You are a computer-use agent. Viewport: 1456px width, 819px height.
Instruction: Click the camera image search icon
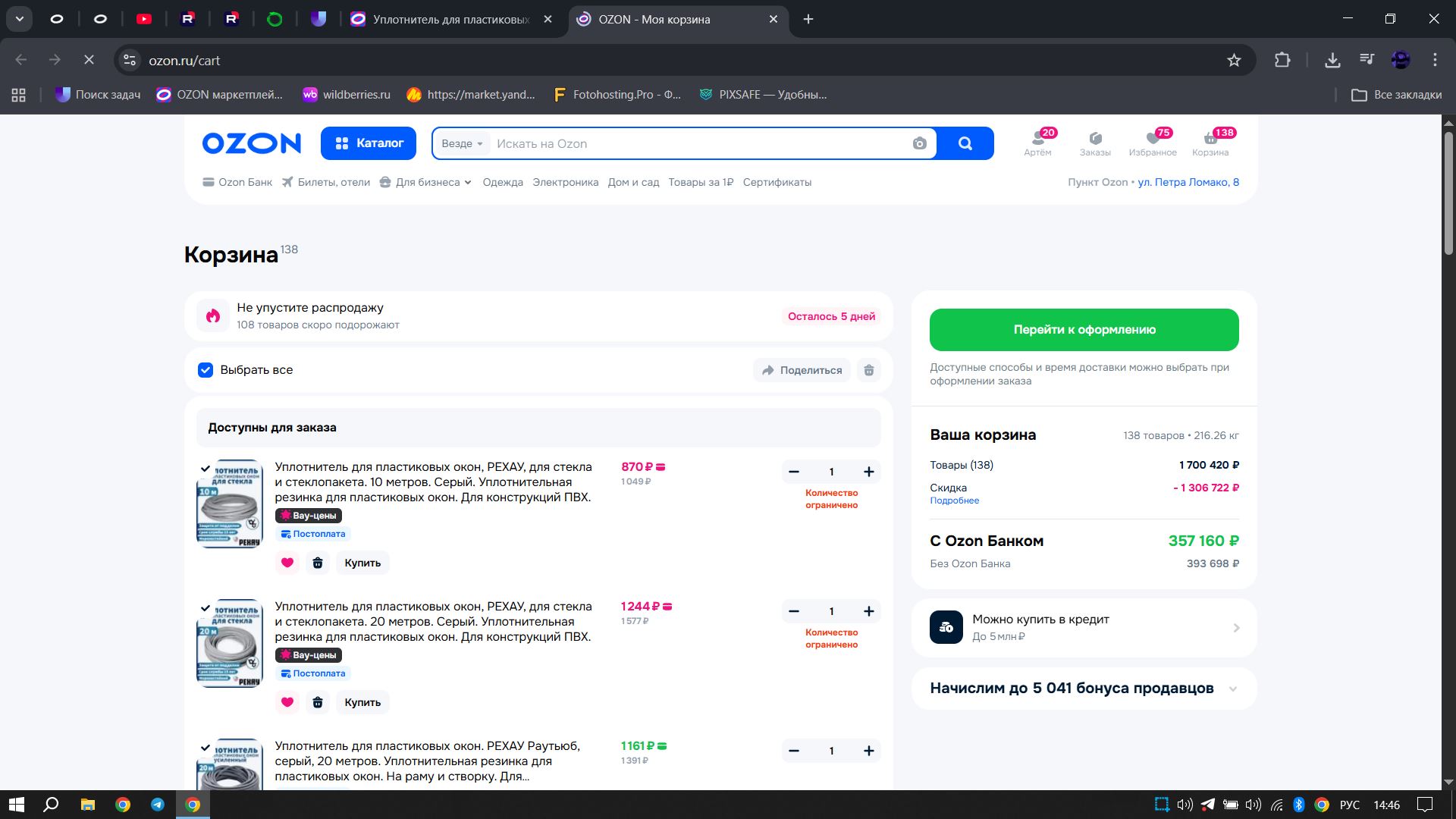point(919,143)
